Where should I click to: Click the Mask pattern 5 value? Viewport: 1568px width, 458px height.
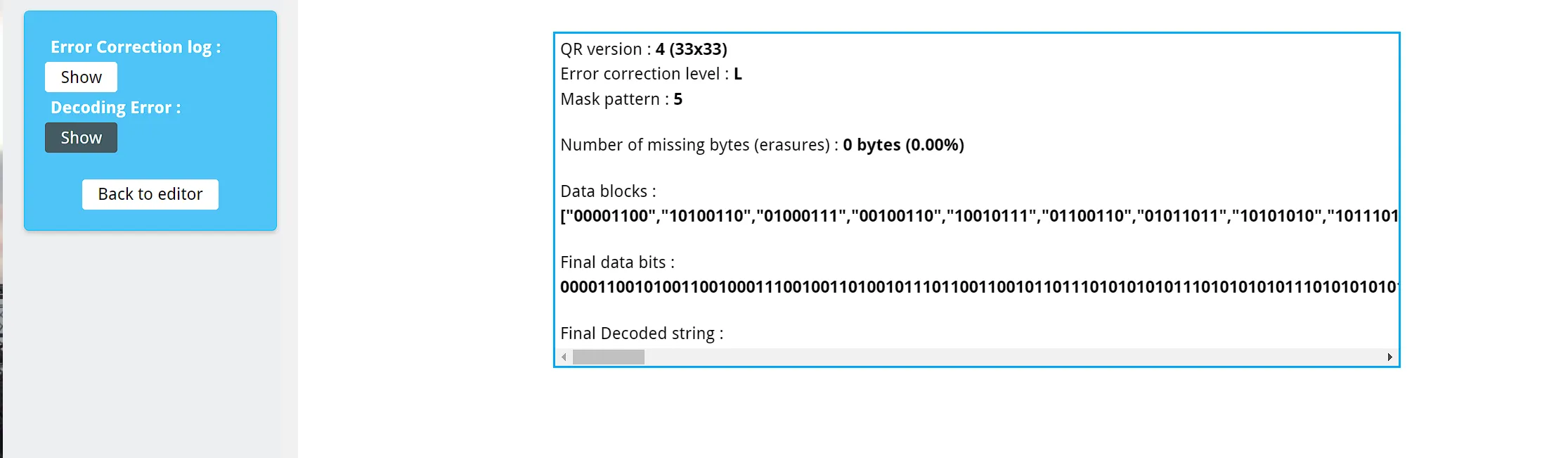tap(676, 99)
